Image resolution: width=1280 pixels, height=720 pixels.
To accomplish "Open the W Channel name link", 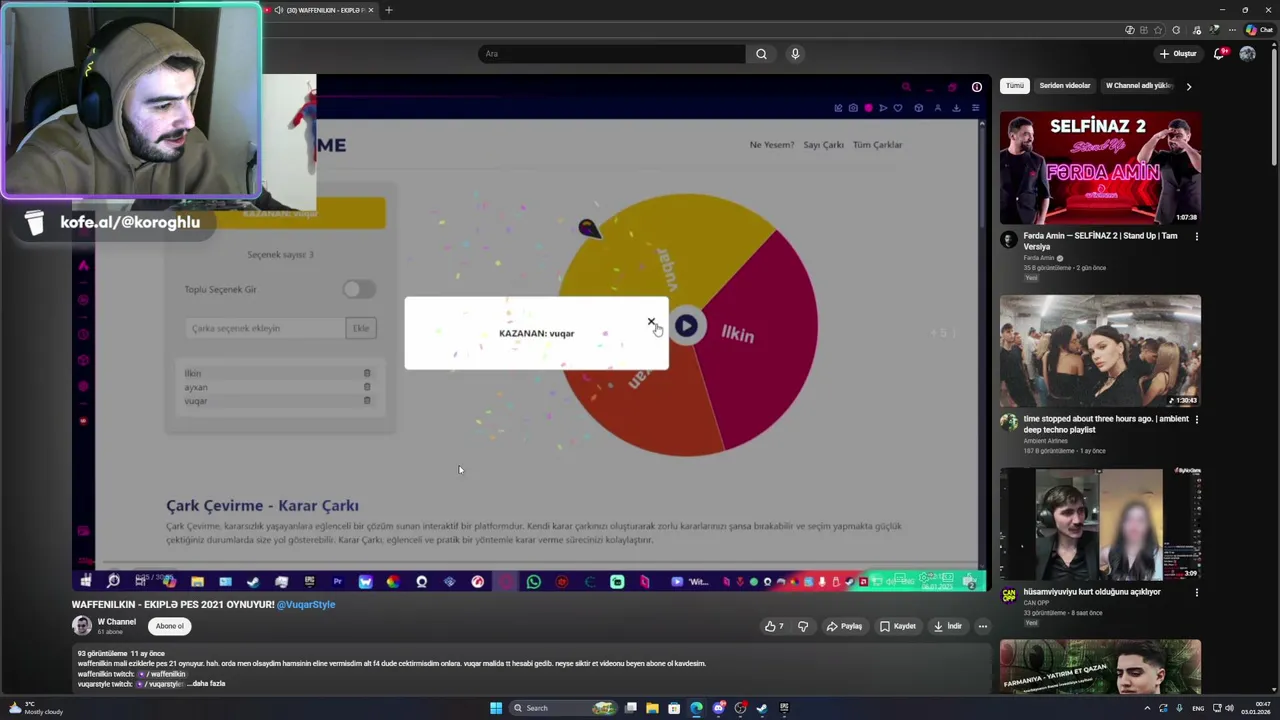I will point(116,622).
